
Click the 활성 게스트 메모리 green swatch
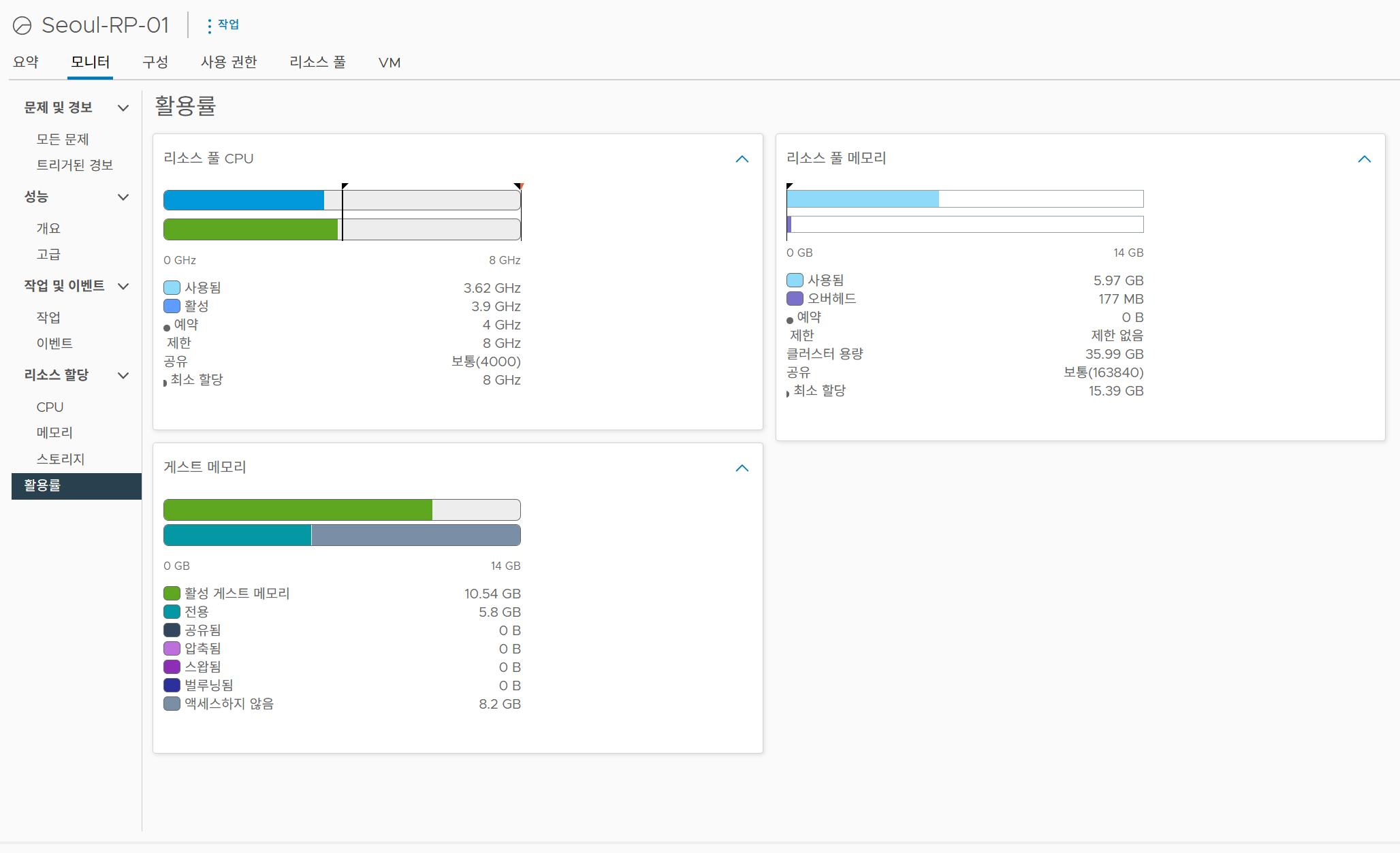click(172, 594)
